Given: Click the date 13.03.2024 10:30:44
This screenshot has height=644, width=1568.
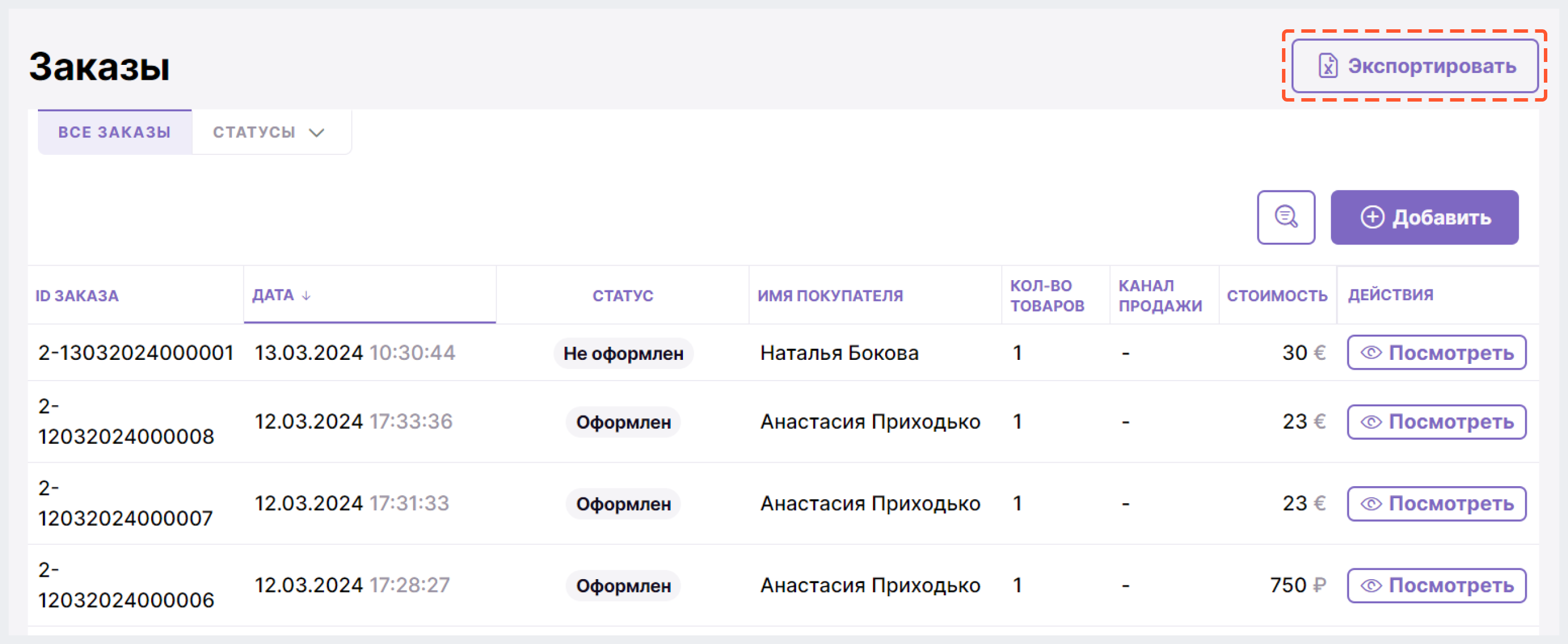Looking at the screenshot, I should coord(355,353).
